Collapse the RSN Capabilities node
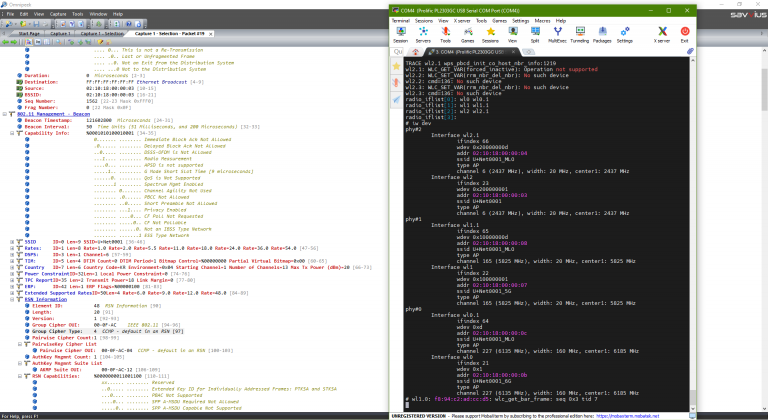The width and height of the screenshot is (768, 420). 20,376
